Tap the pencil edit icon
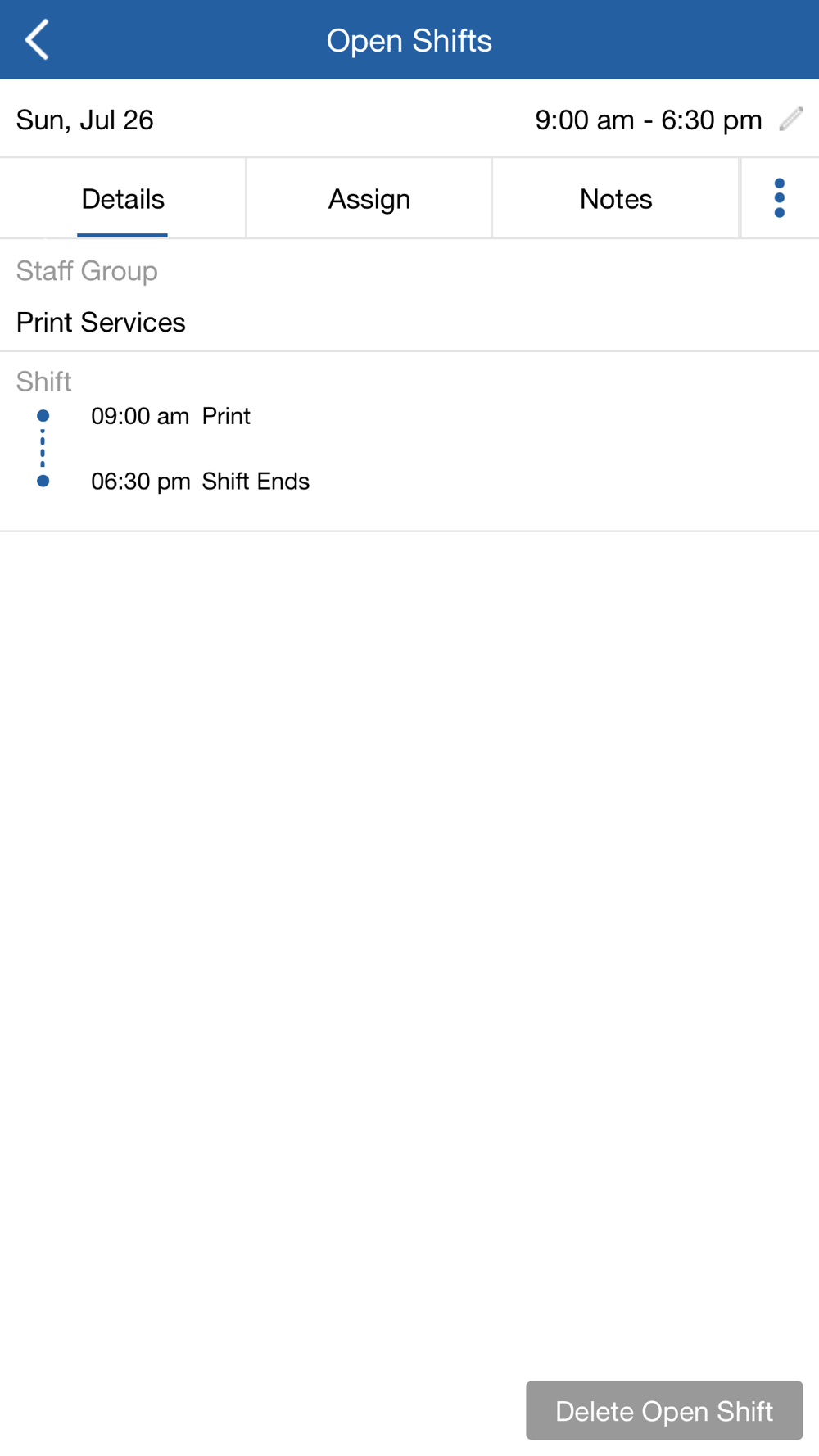 tap(791, 120)
